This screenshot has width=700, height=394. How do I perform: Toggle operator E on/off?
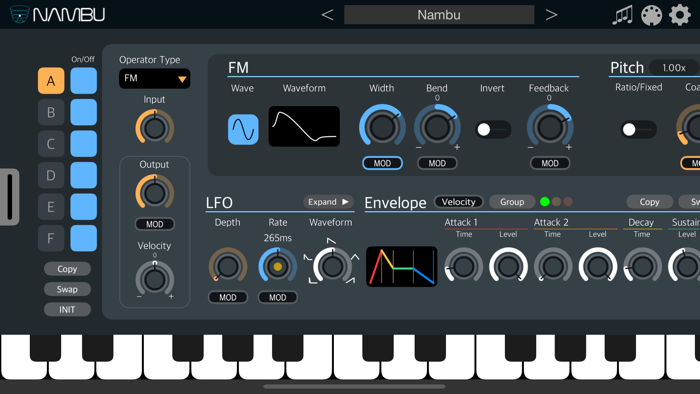tap(83, 207)
